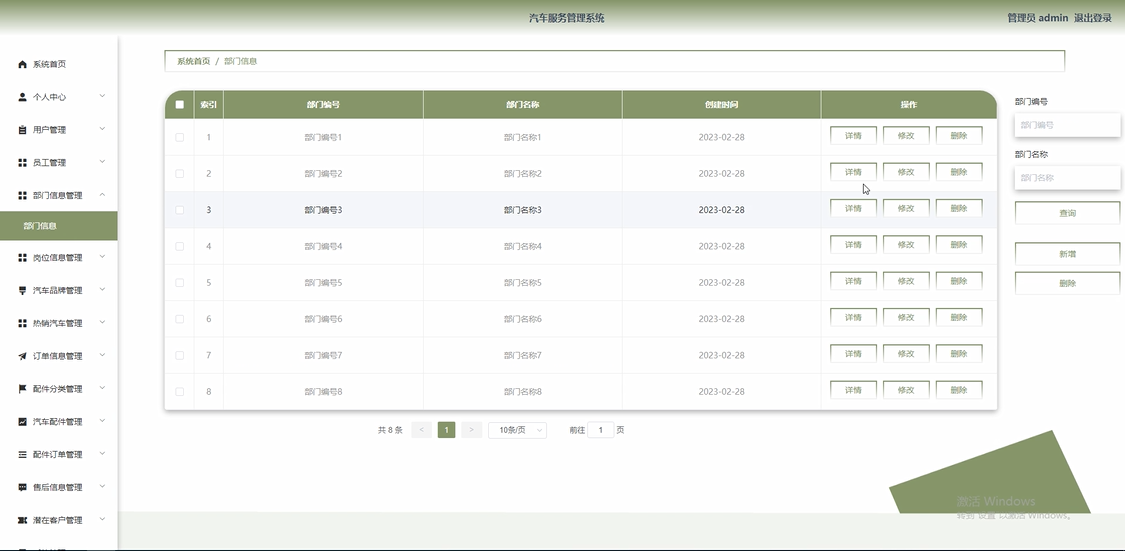Check the checkbox for row 部门编号8
This screenshot has height=551, width=1125.
(x=179, y=392)
